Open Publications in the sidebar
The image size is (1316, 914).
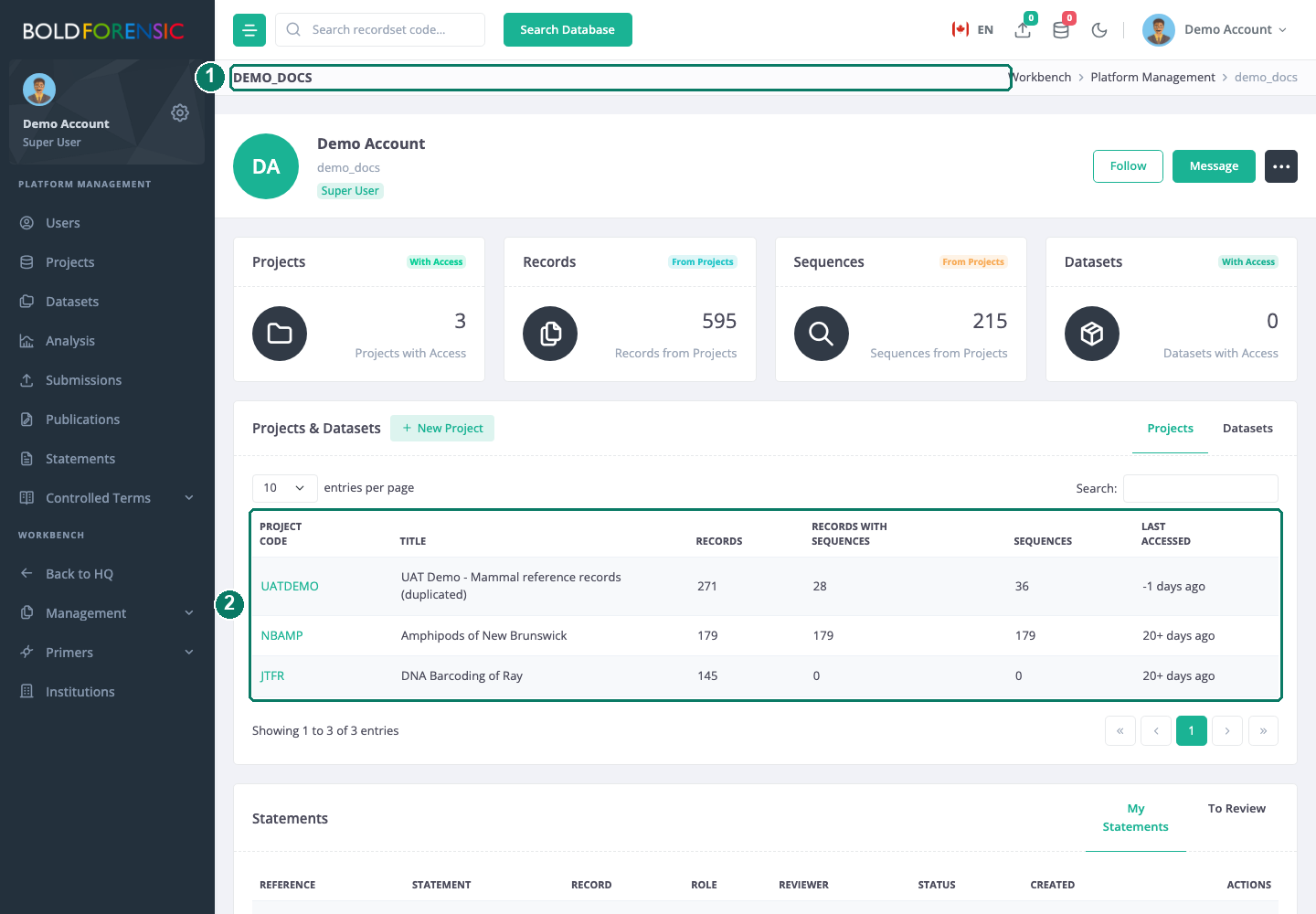[107, 420]
